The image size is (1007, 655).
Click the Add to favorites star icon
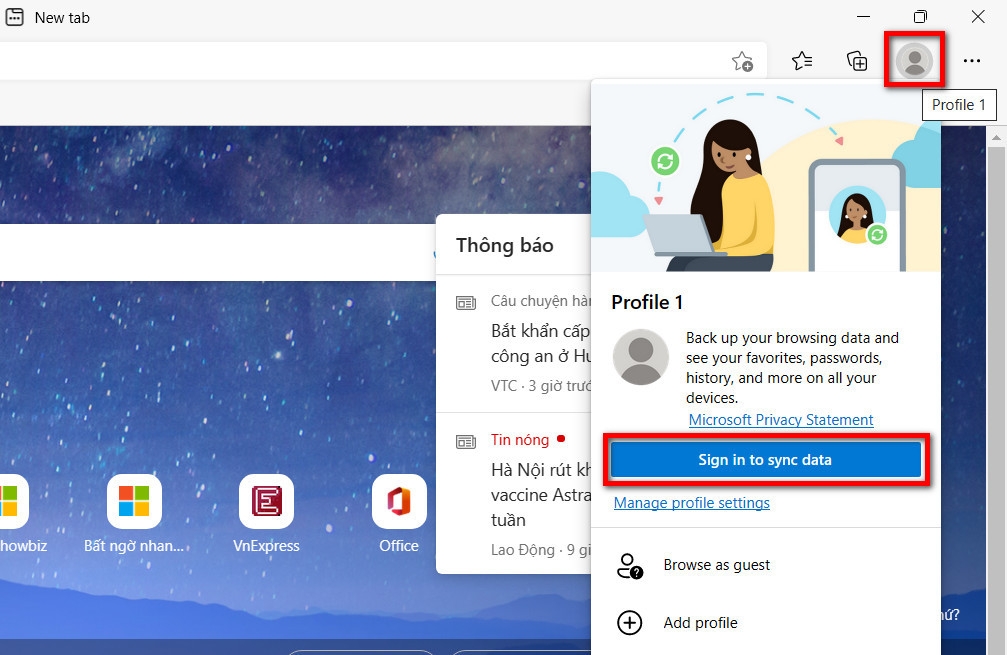(x=744, y=61)
